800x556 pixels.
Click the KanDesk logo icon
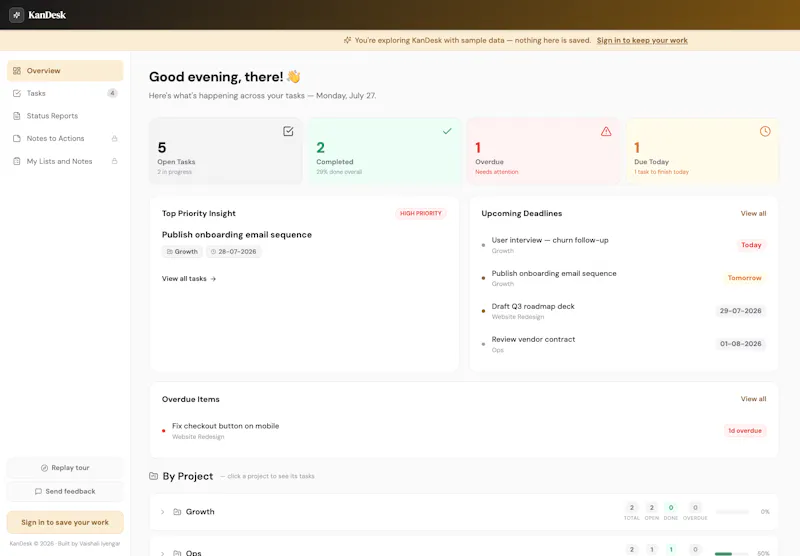(x=16, y=15)
